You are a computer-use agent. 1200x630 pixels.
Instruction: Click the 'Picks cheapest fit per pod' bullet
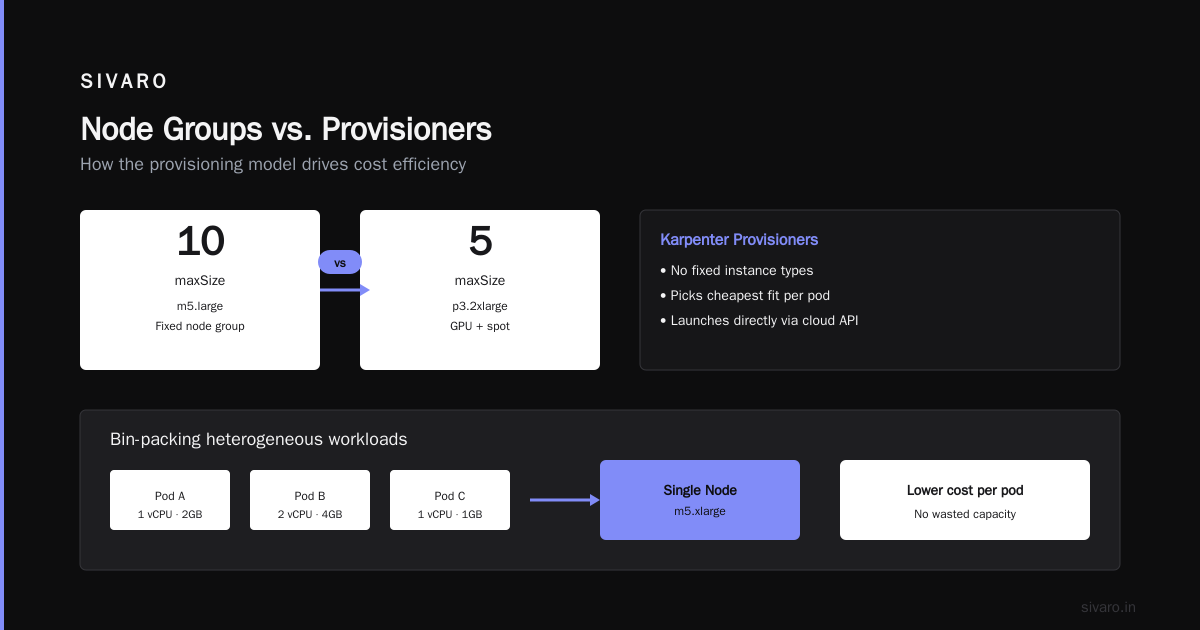(x=745, y=295)
